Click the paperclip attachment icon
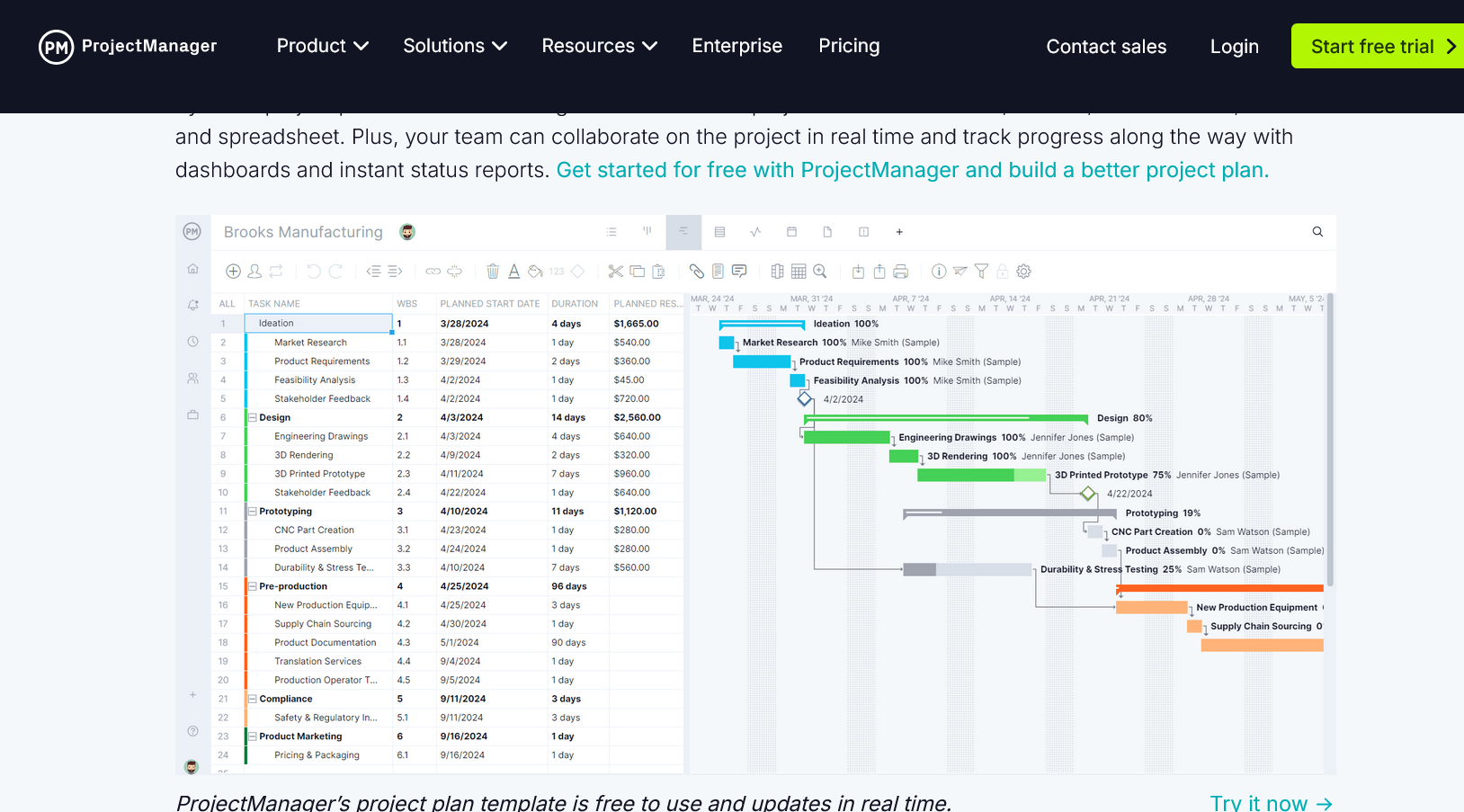The height and width of the screenshot is (812, 1464). (x=696, y=272)
